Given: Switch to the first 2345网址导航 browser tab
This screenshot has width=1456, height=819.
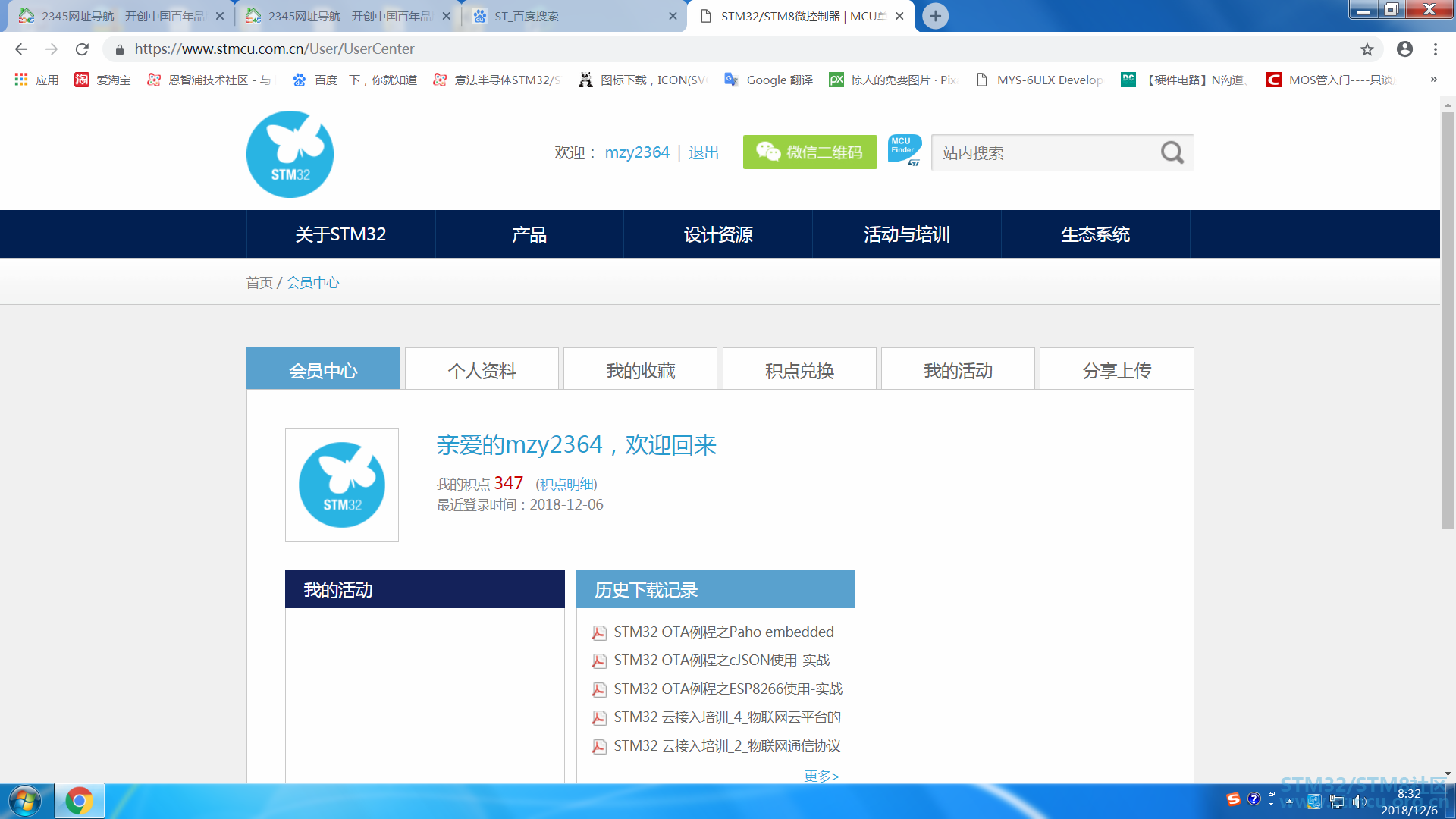Looking at the screenshot, I should click(121, 16).
